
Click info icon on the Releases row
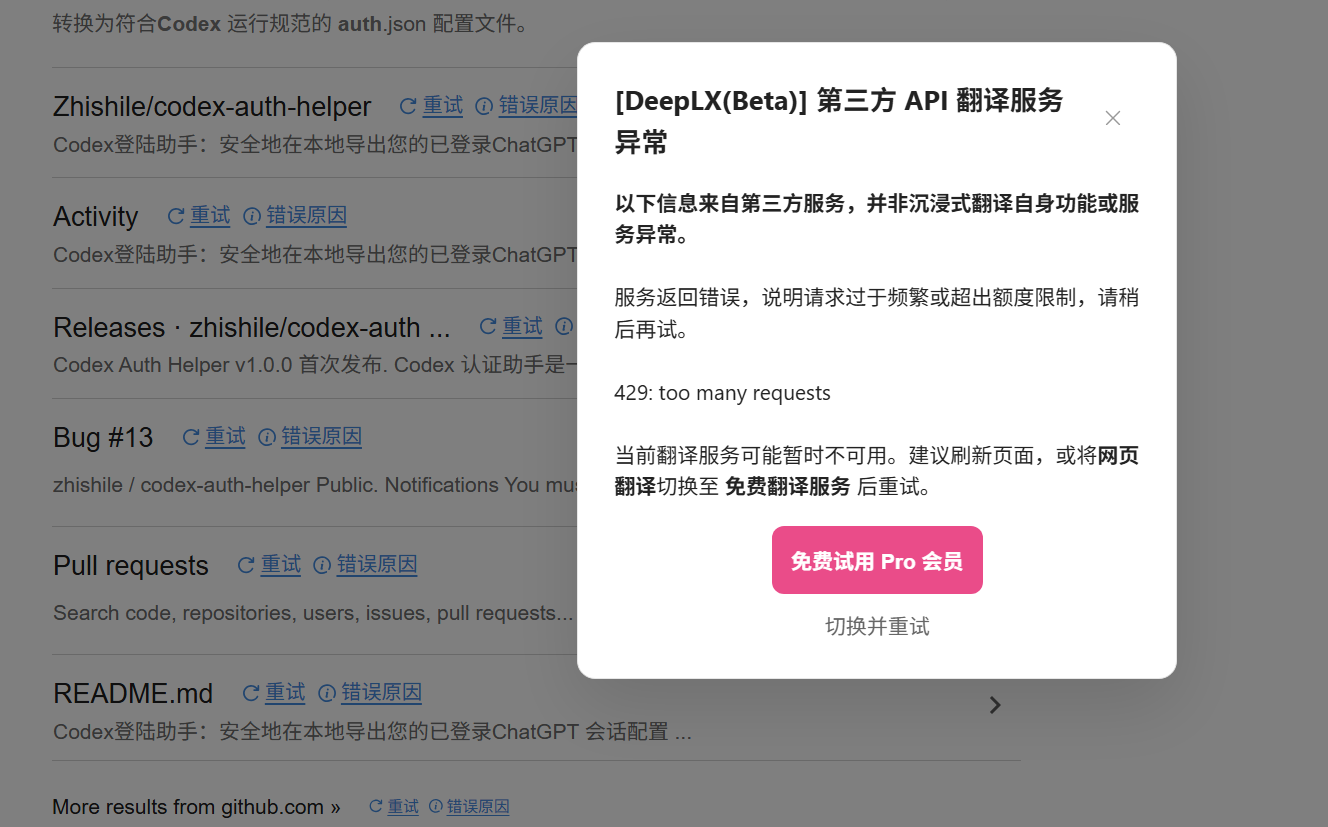click(564, 326)
